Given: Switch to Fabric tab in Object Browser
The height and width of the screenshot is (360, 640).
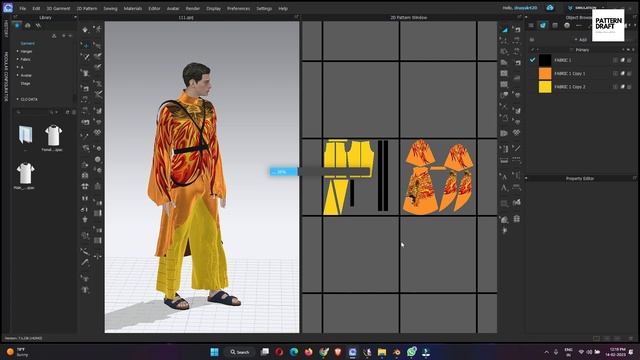Looking at the screenshot, I should [543, 25].
